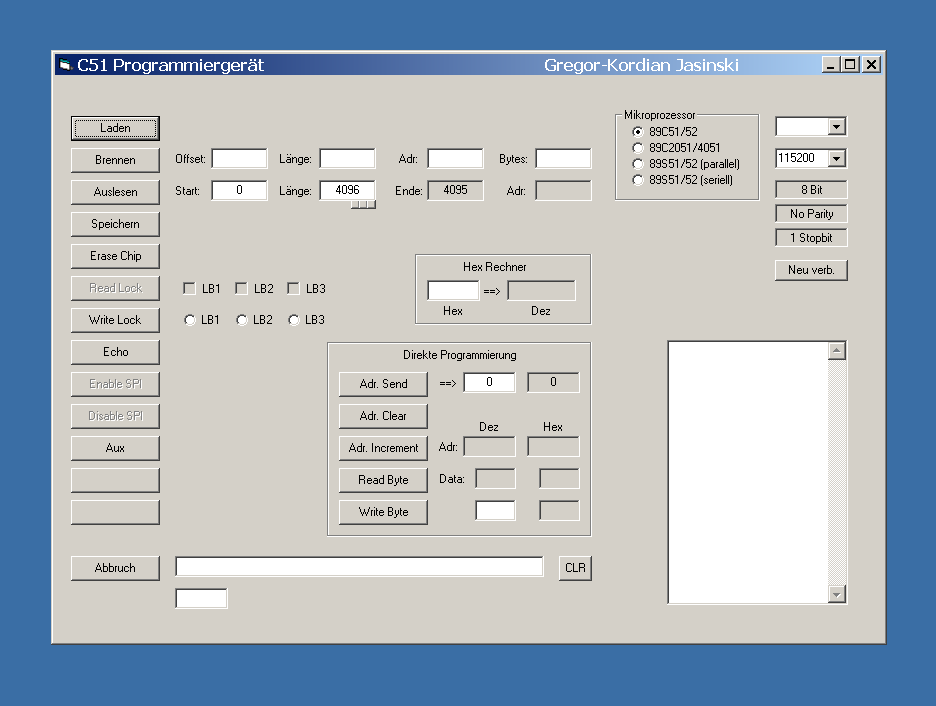Click the long status bar beside Abbruch
This screenshot has width=936, height=706.
pos(359,567)
